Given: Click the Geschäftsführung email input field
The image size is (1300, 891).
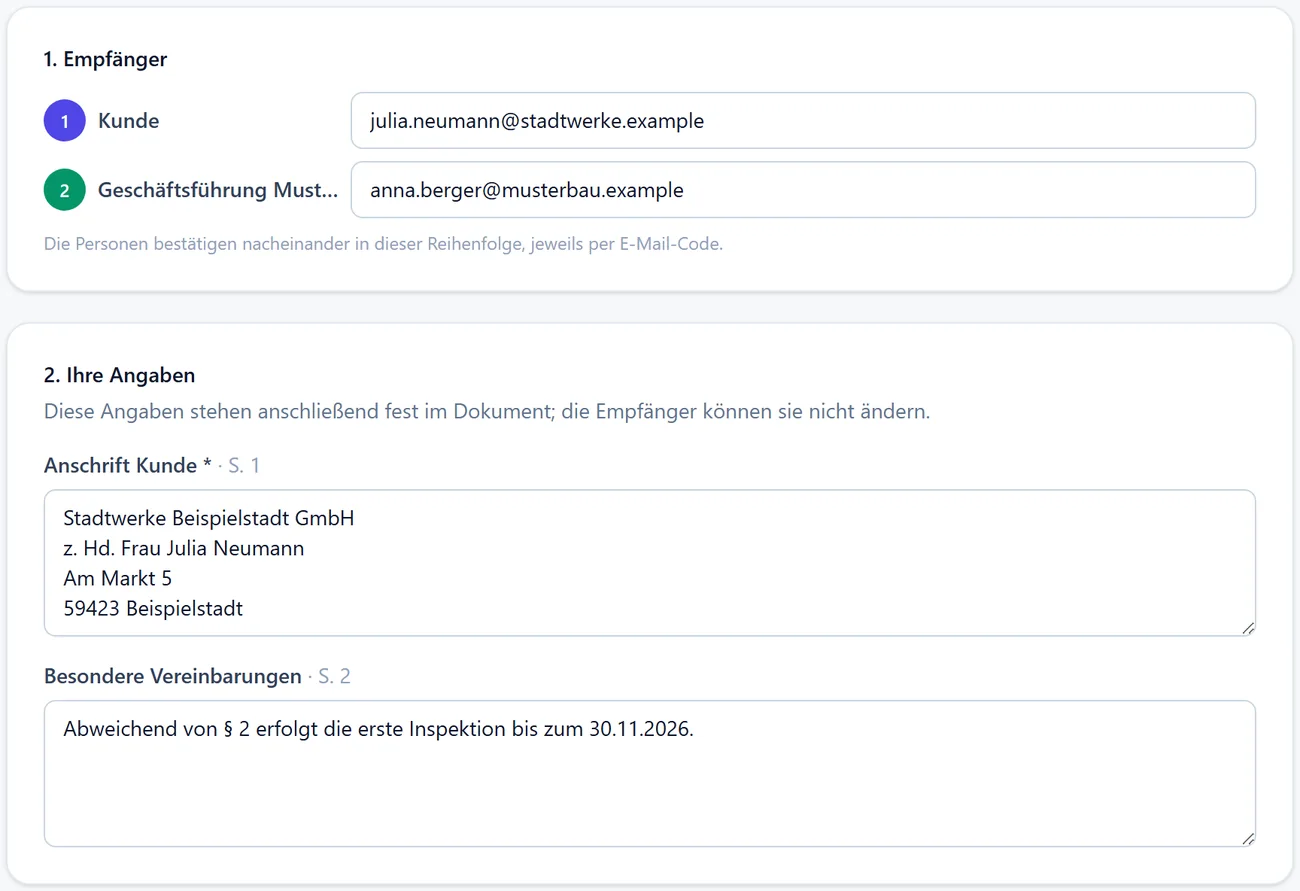Looking at the screenshot, I should (803, 190).
